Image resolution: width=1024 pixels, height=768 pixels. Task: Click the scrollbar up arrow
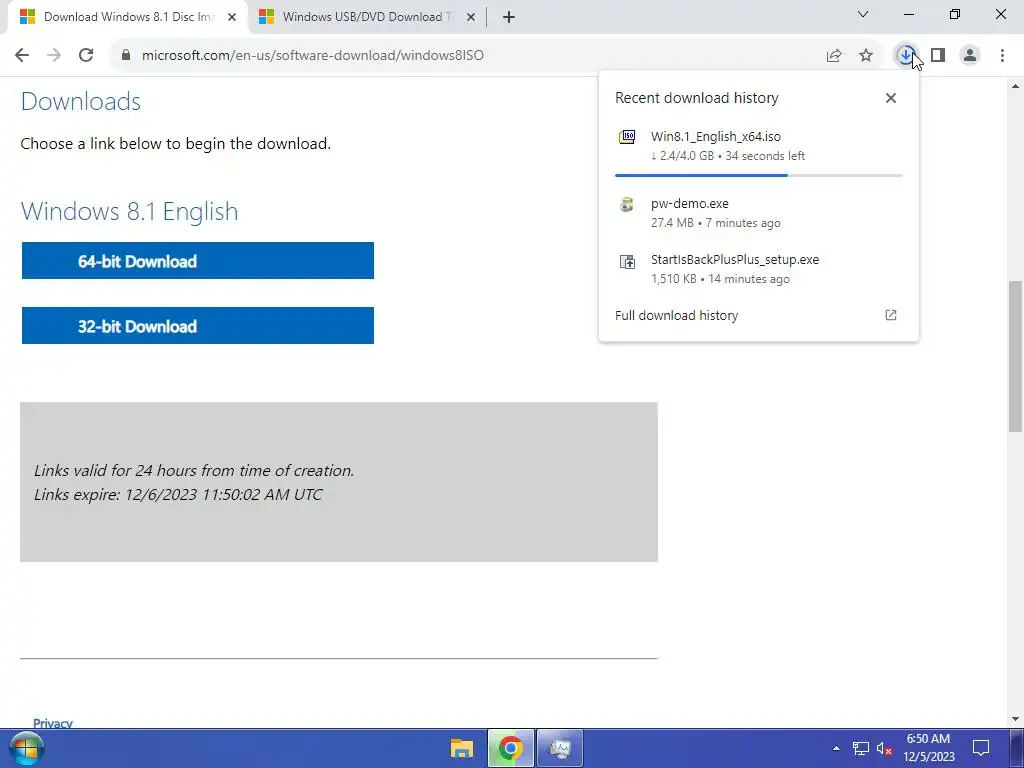pyautogui.click(x=1015, y=86)
